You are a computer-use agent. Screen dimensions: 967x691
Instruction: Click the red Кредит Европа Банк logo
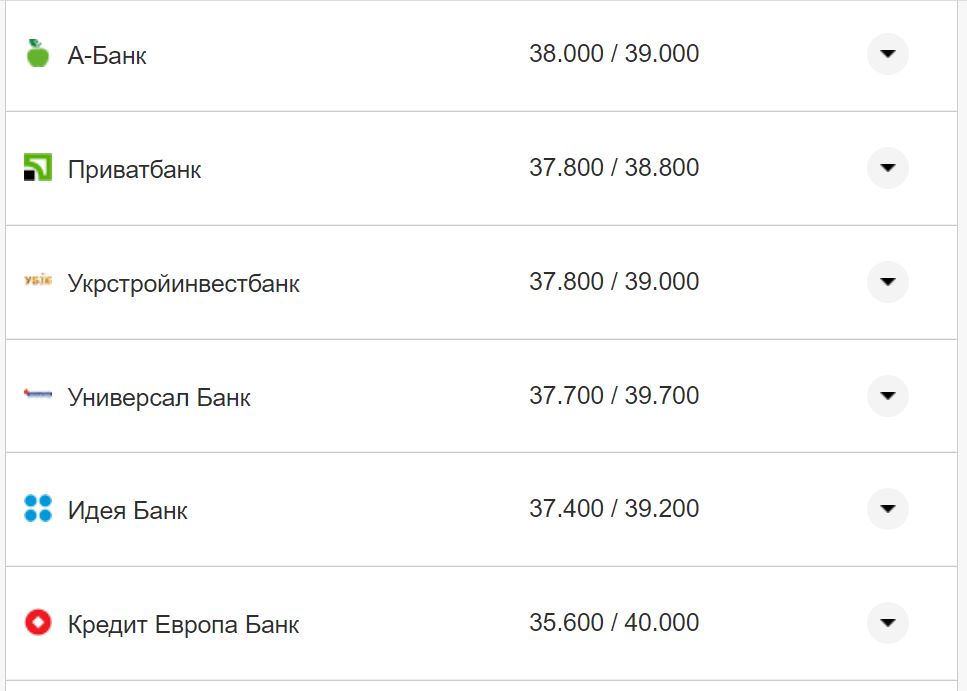[x=38, y=623]
